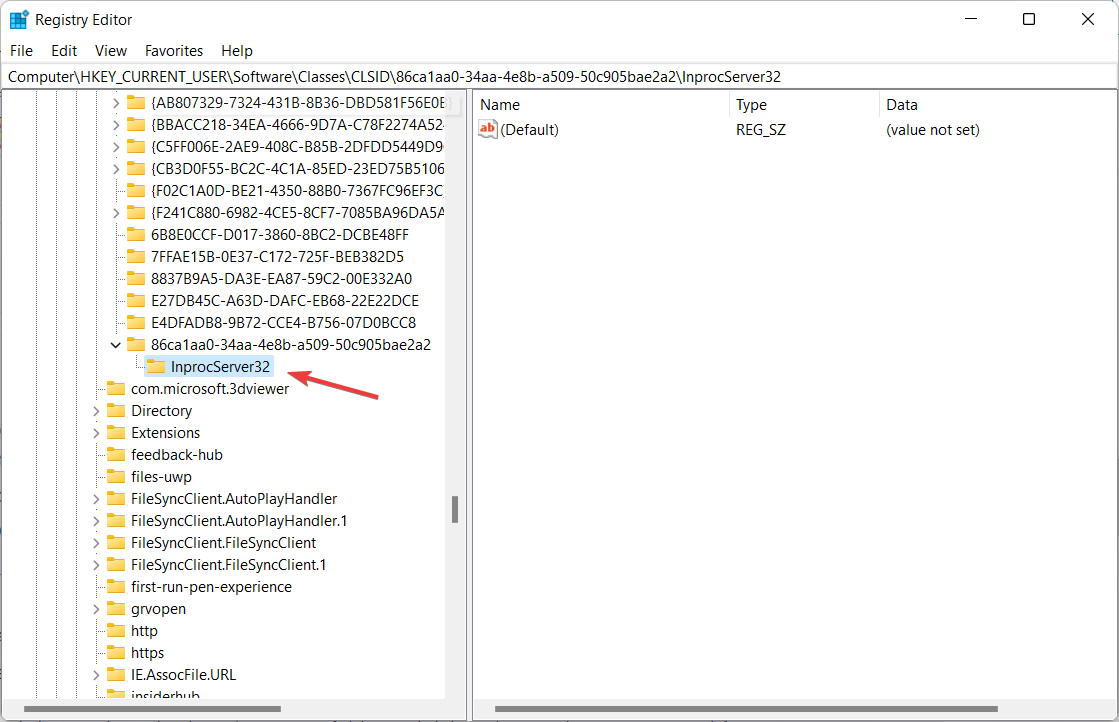Expand the IE.AssocFile.URL key
Screen dimensions: 1119x722
coord(96,676)
